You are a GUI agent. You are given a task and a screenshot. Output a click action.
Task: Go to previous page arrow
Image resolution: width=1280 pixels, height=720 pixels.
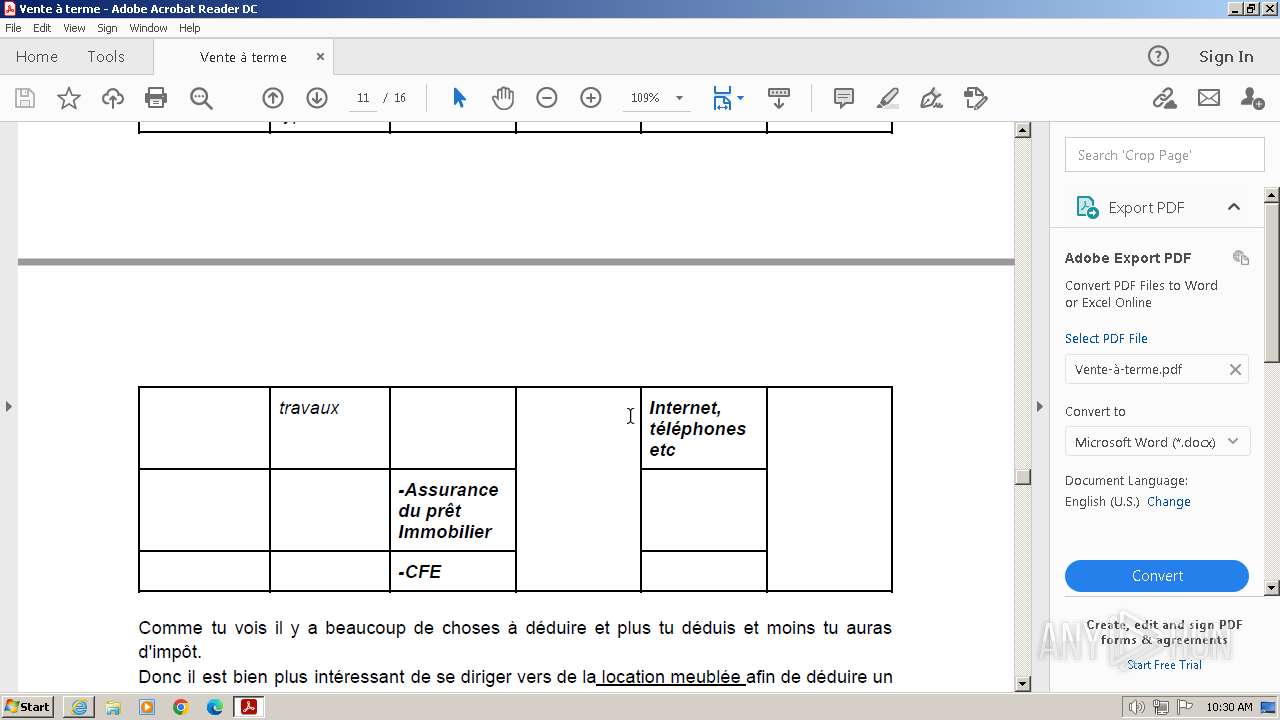point(273,98)
